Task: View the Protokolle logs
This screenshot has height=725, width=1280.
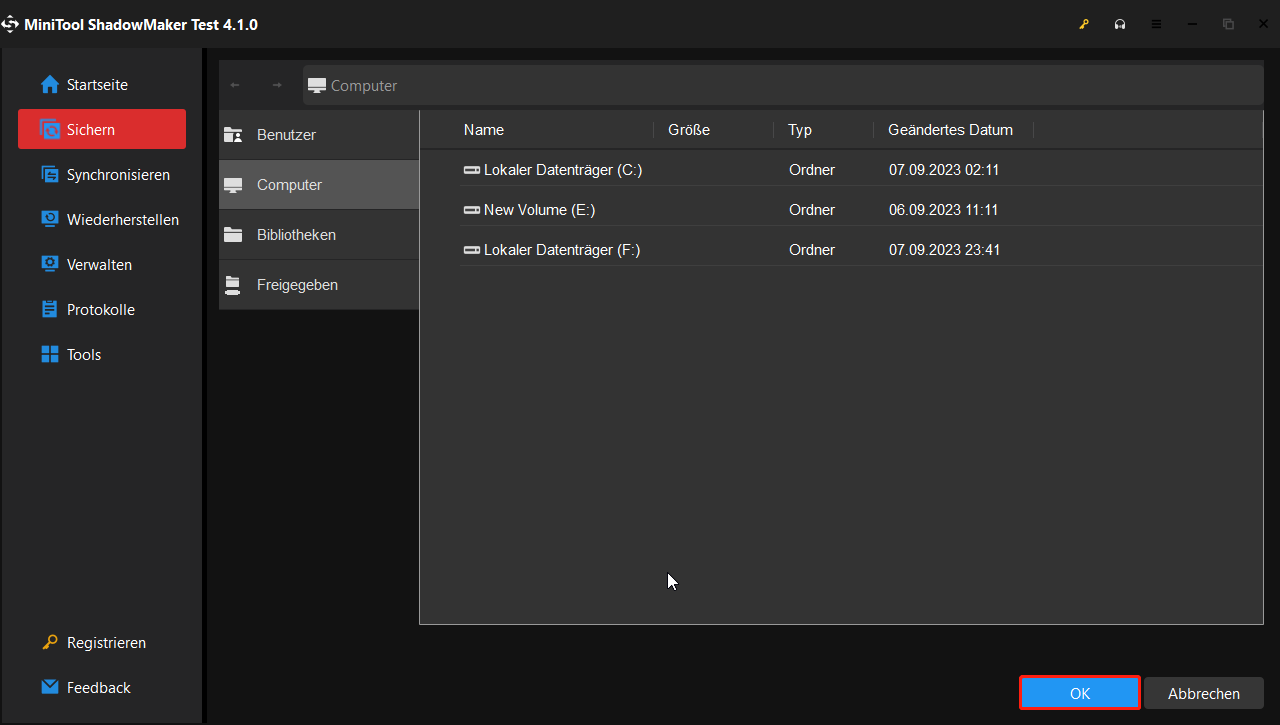Action: [x=100, y=309]
